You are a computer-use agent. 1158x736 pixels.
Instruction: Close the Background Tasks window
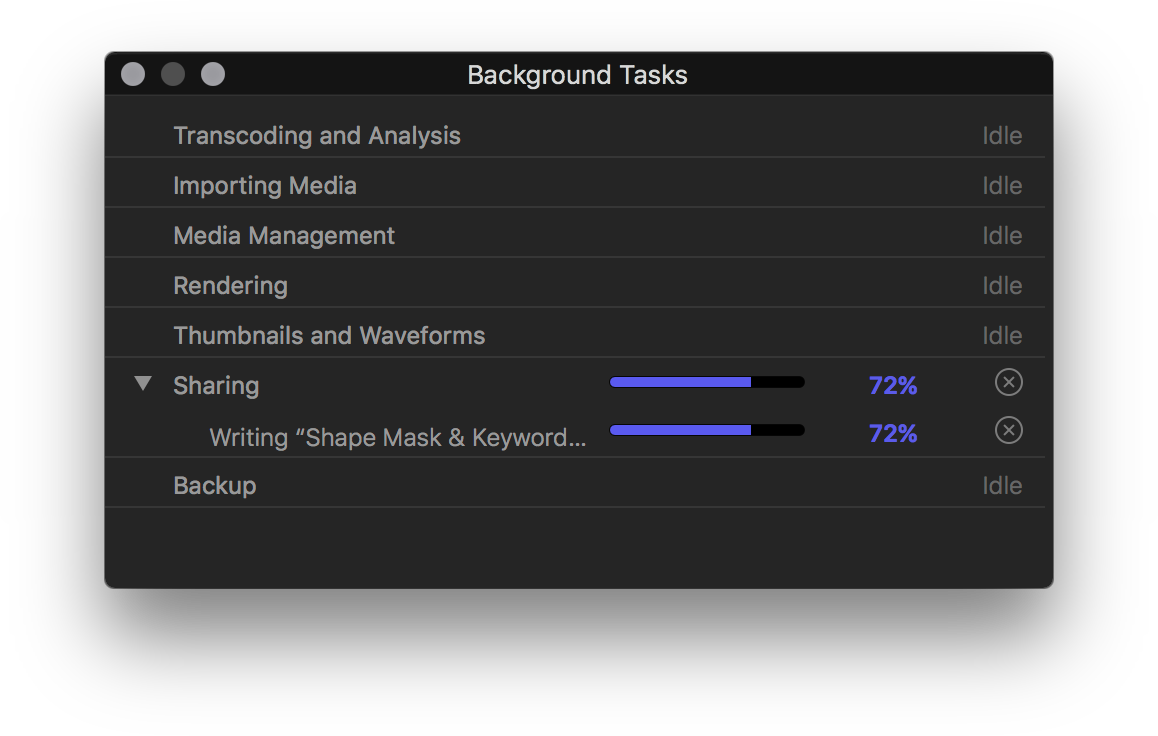coord(133,74)
